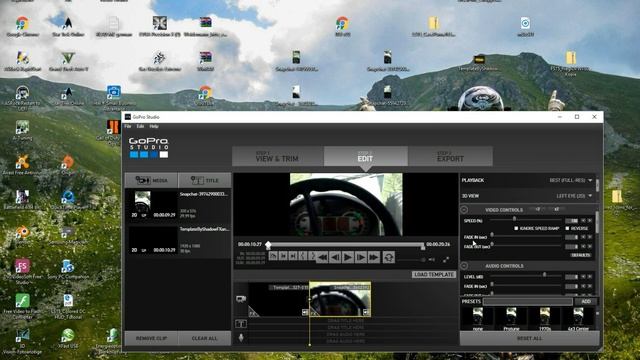Toggle the loop playback button
The image size is (640, 360).
(389, 258)
